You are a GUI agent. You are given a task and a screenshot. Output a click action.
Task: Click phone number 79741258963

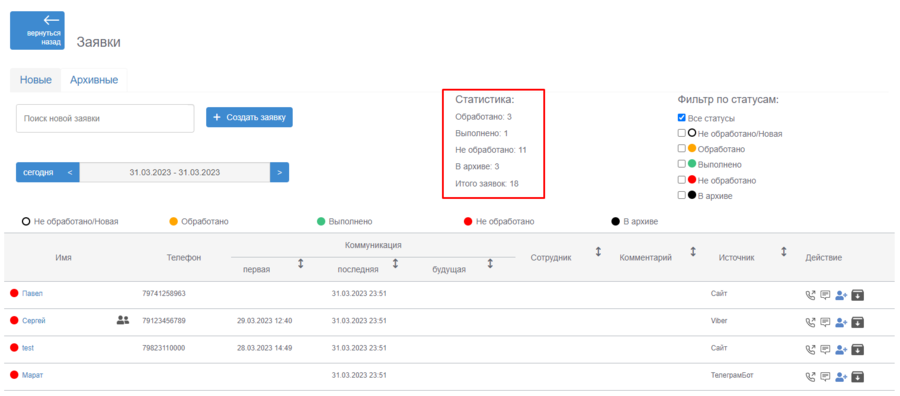[x=164, y=293]
